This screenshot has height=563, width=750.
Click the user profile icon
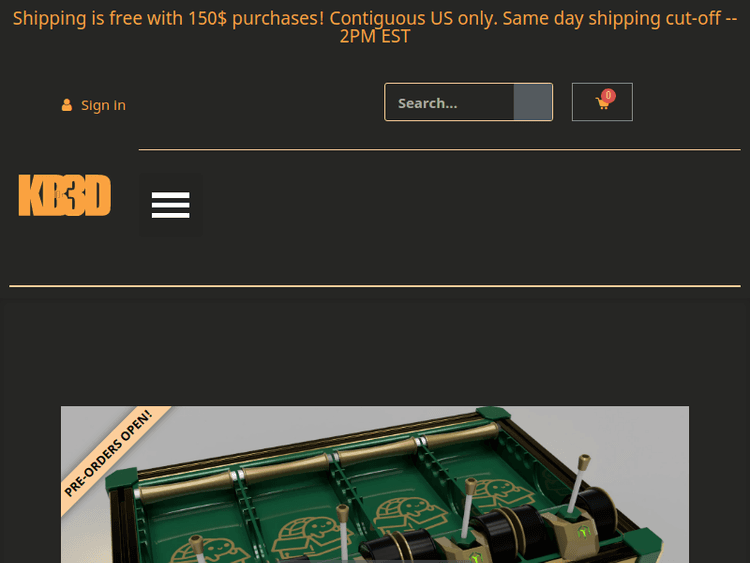pos(67,105)
